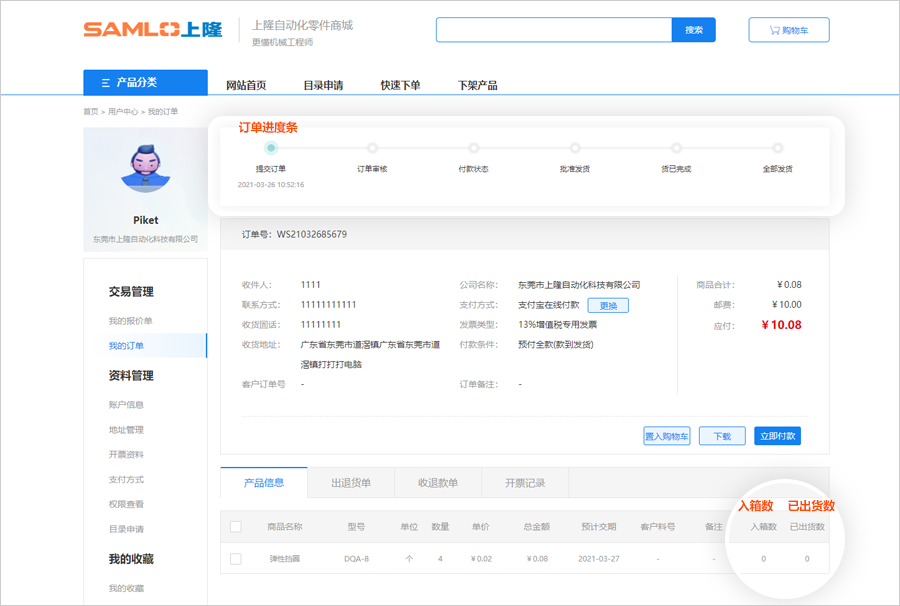900x606 pixels.
Task: Expand the 产品分类 category menu
Action: (145, 82)
